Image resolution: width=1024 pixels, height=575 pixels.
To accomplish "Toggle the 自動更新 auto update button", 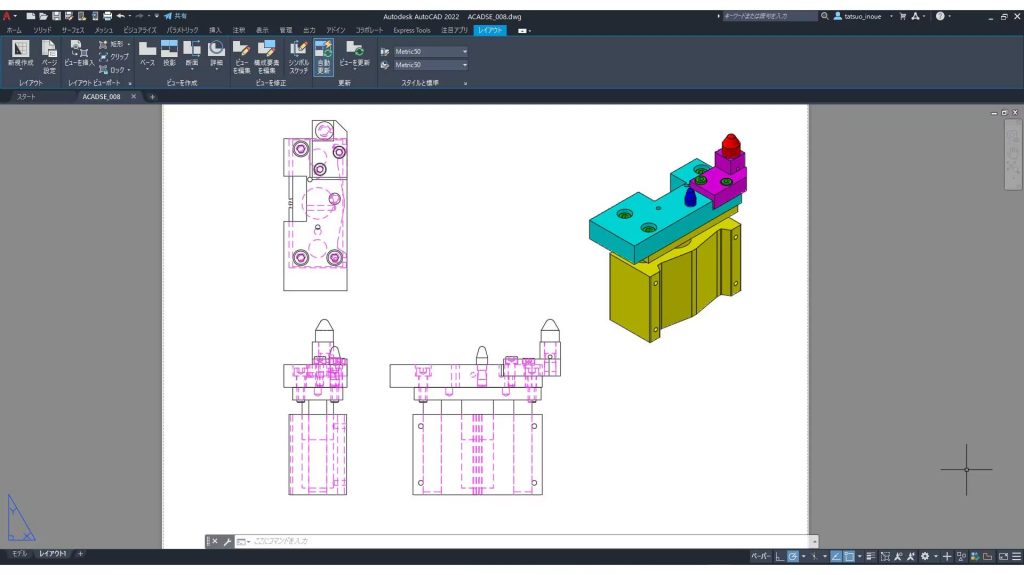I will (324, 57).
